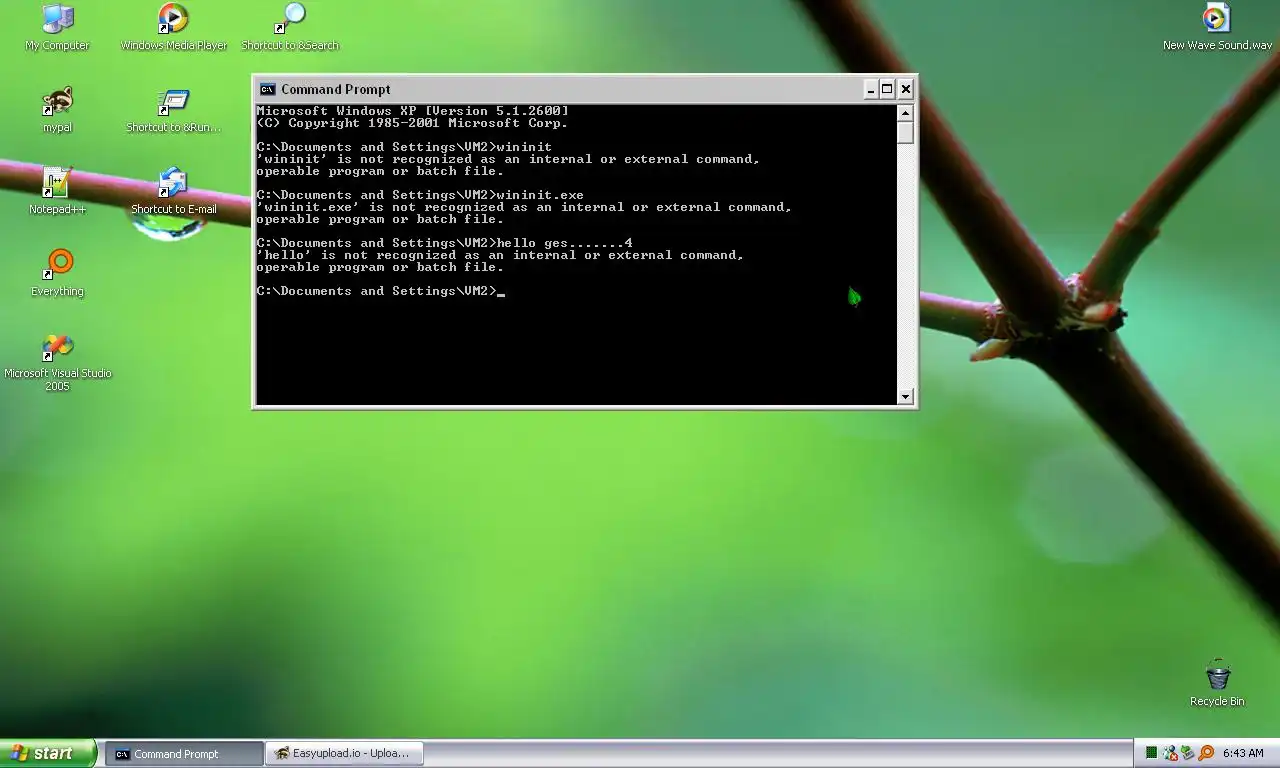Click the Copyright 1985-2001 Microsoft Corp. line
Image resolution: width=1280 pixels, height=768 pixels.
tap(412, 123)
